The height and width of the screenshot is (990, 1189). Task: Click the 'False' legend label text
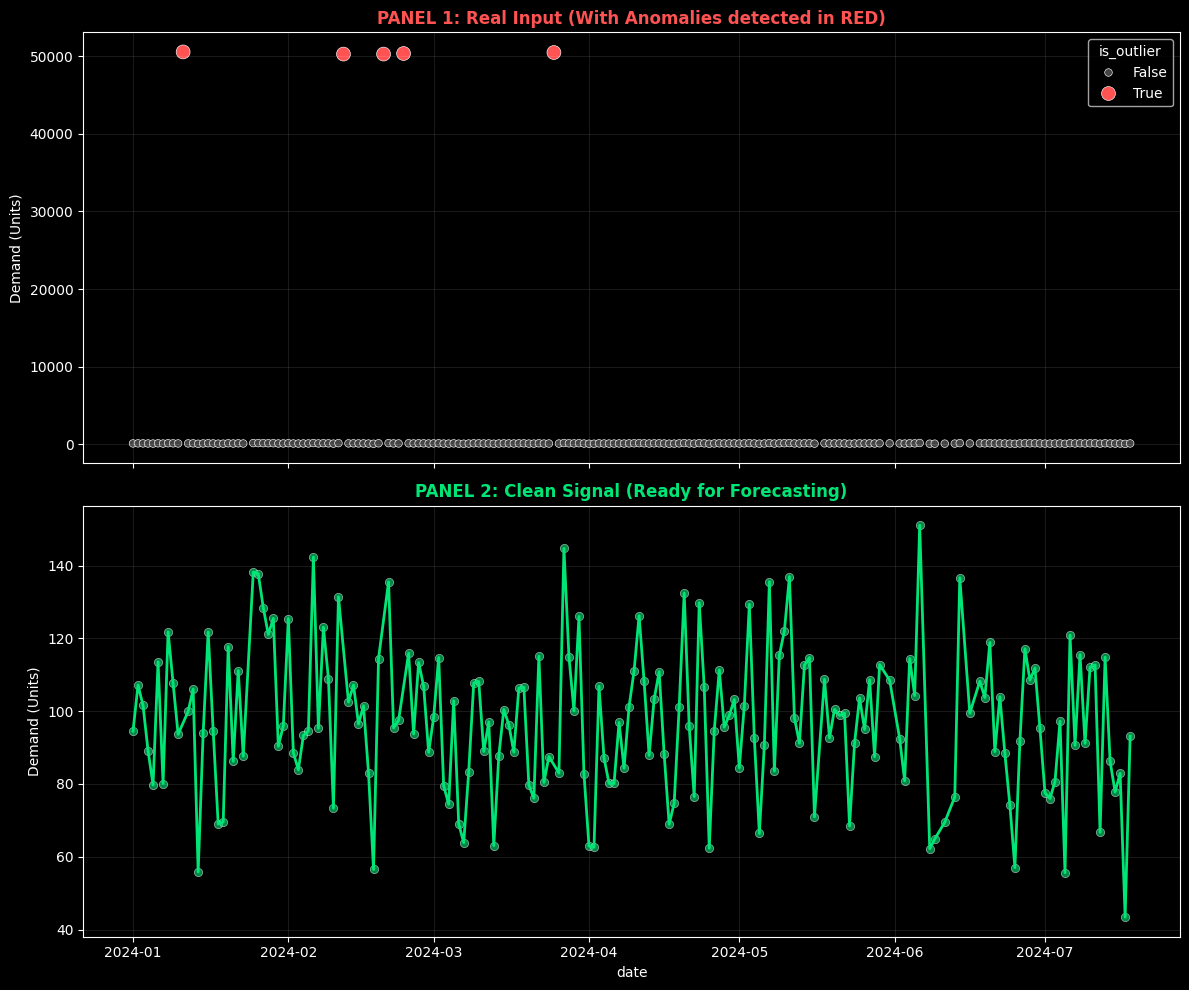(x=1149, y=72)
